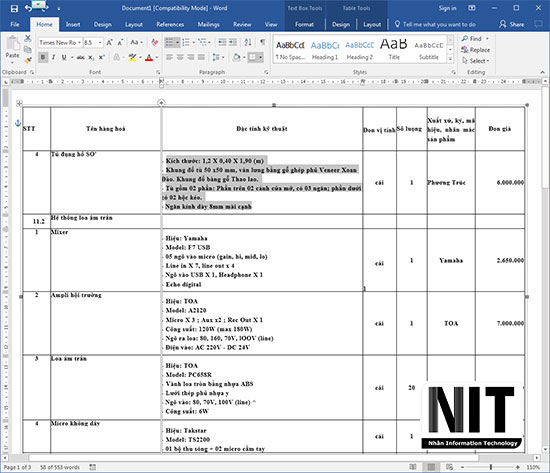550x473 pixels.
Task: Align text right
Action: (x=190, y=57)
